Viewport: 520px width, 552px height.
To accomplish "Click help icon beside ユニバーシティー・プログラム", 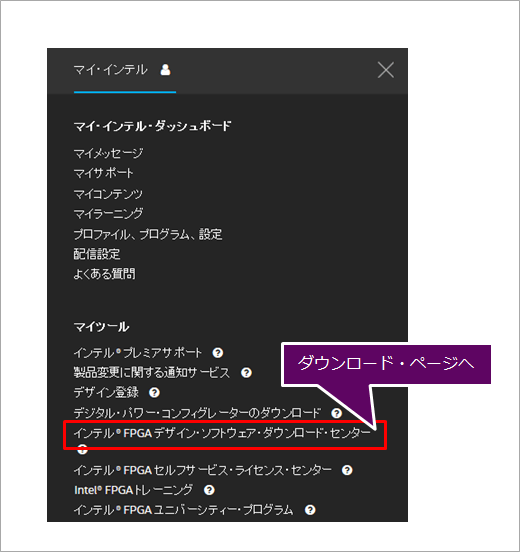I will pyautogui.click(x=310, y=510).
